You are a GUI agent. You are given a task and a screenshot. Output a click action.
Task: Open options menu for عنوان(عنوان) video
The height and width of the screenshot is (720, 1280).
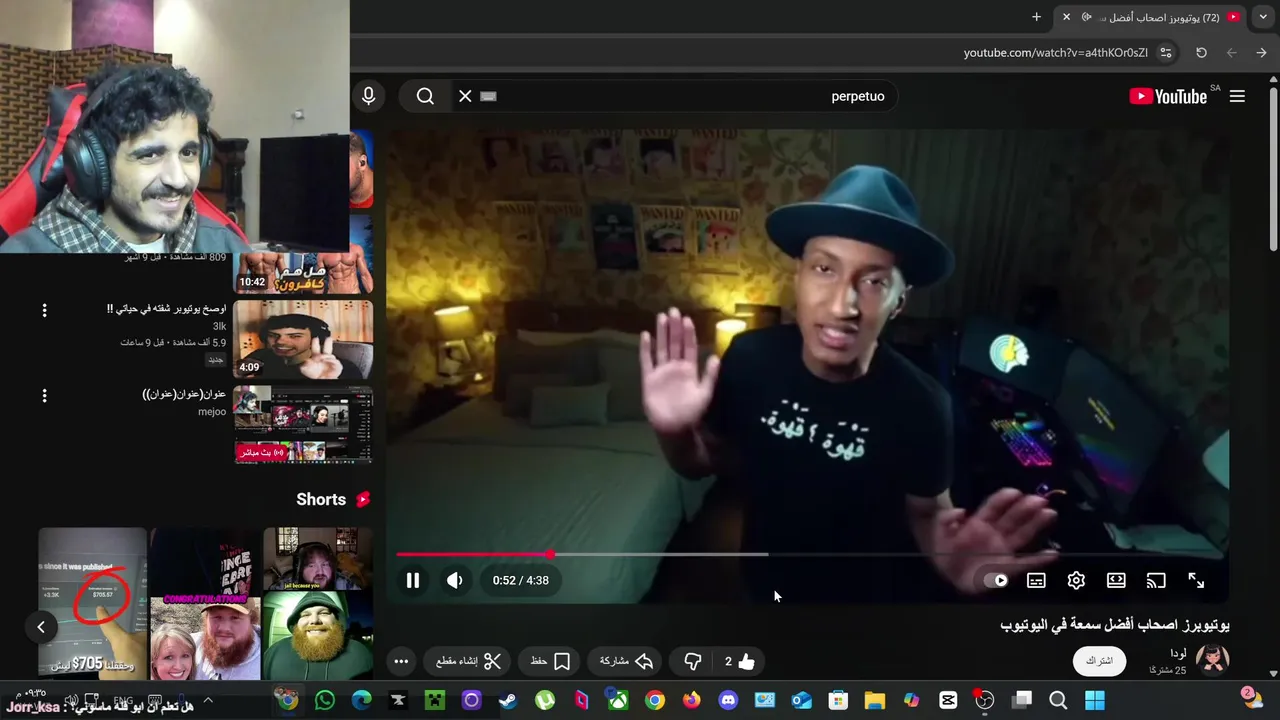pyautogui.click(x=44, y=396)
